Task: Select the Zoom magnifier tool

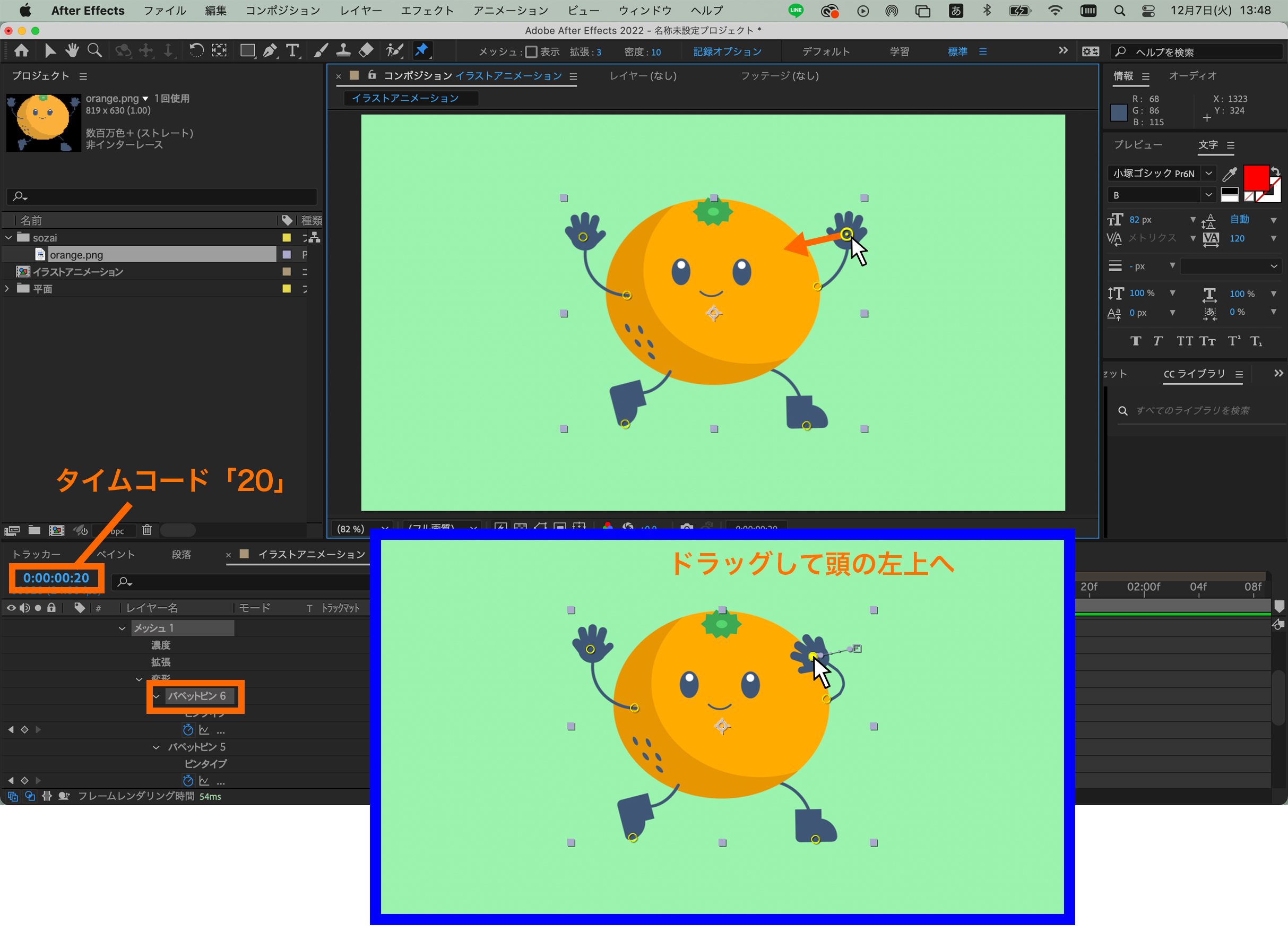Action: click(x=94, y=51)
